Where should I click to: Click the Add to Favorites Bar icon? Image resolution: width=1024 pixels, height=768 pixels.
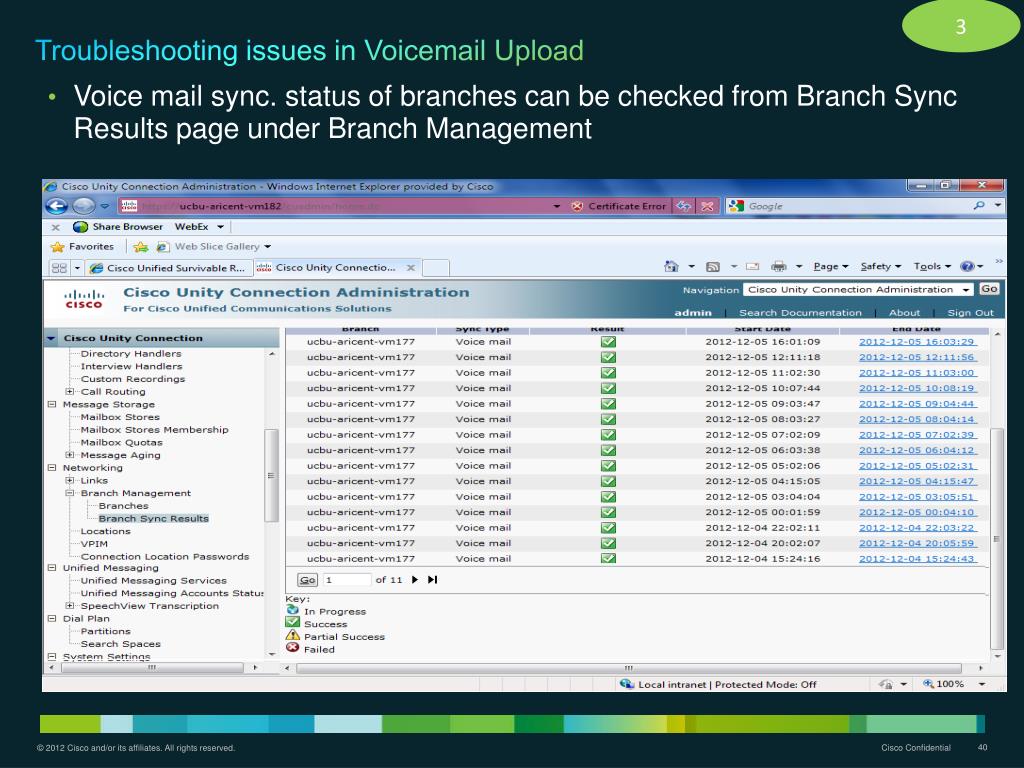140,247
